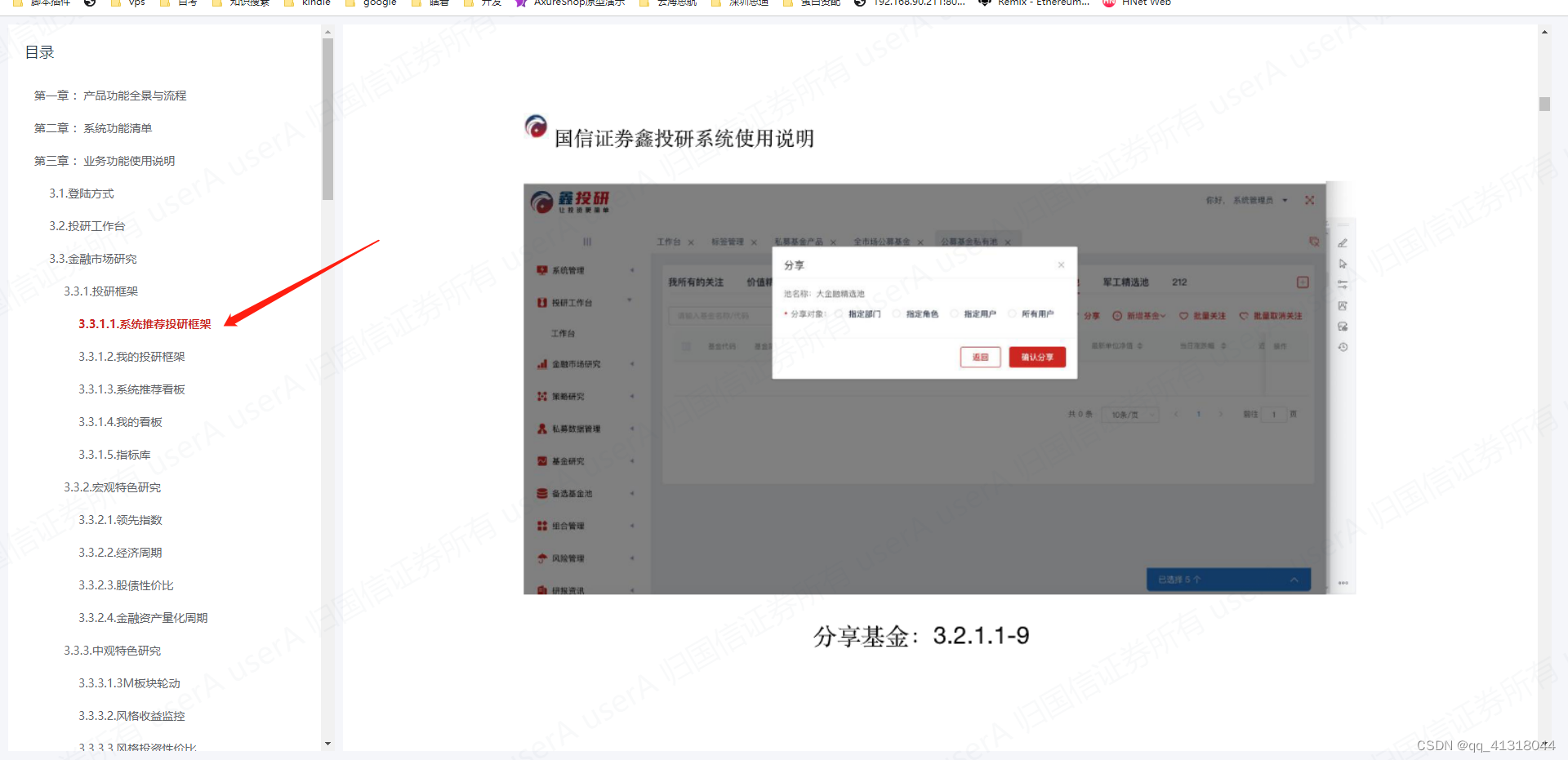
Task: Open the AxureShop原型演示 bookmark
Action: (x=570, y=2)
